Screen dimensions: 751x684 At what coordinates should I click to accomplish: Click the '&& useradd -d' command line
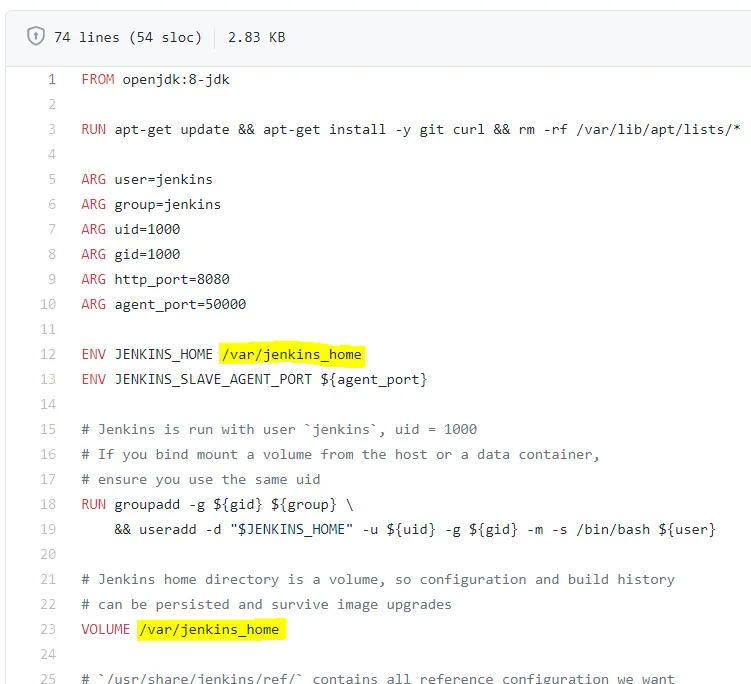pos(415,530)
